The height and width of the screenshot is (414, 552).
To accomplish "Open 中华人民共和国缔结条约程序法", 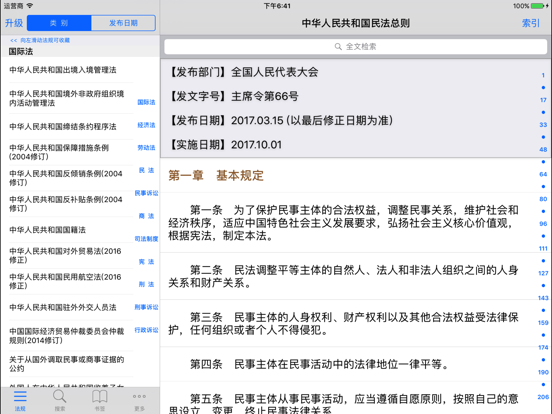I will tap(70, 127).
